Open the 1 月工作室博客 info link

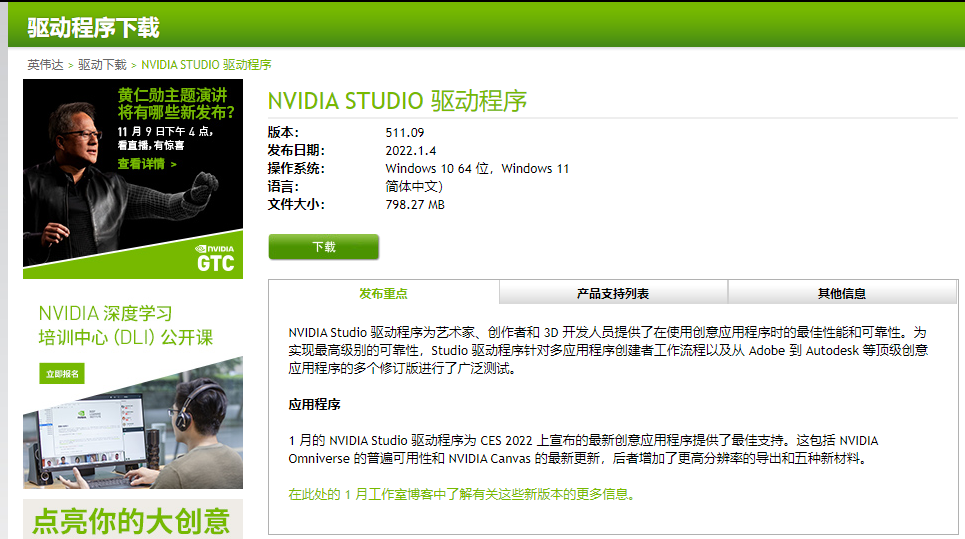tap(461, 494)
